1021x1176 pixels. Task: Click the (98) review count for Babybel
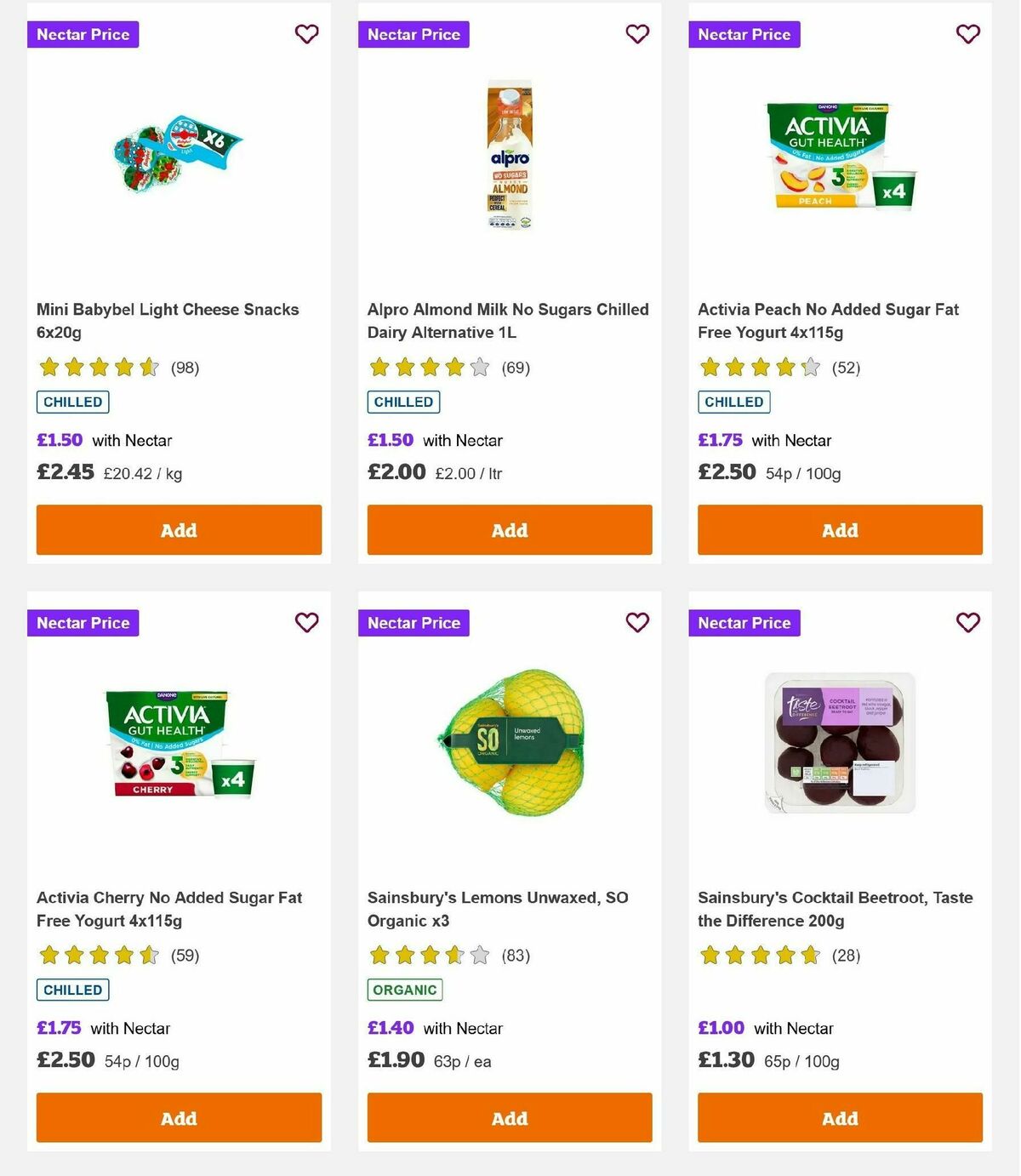coord(182,368)
